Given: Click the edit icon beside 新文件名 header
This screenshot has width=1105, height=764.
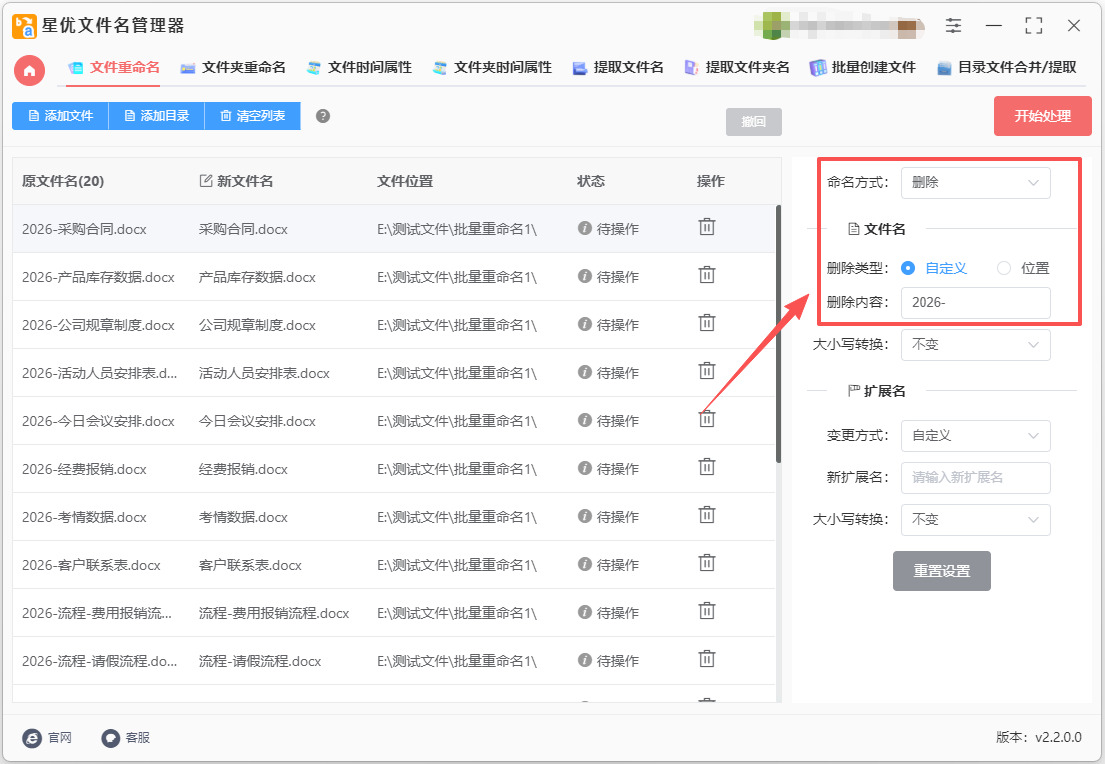Looking at the screenshot, I should [206, 181].
